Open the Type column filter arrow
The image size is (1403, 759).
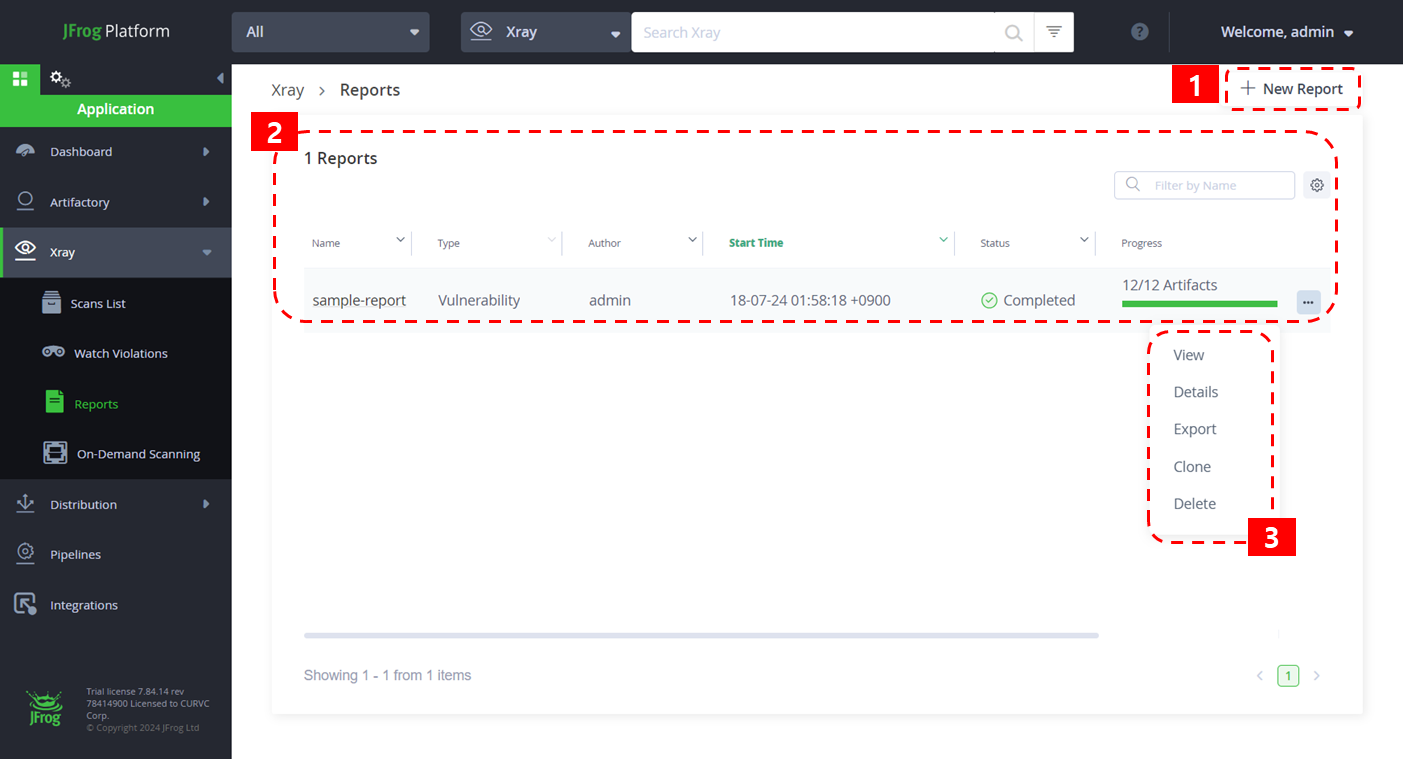pyautogui.click(x=551, y=240)
